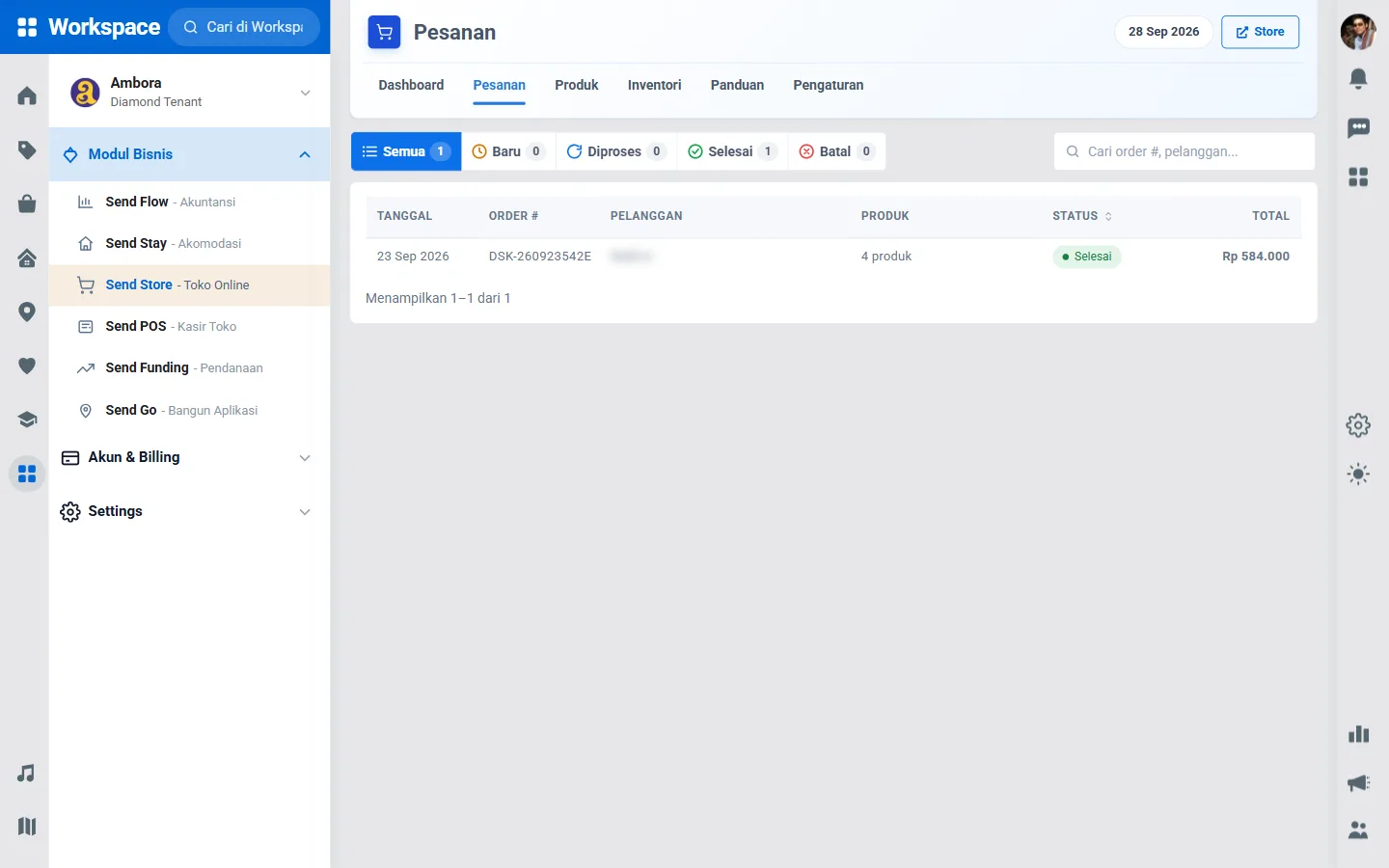This screenshot has width=1389, height=868.
Task: Switch to the Dashboard tab
Action: 411,85
